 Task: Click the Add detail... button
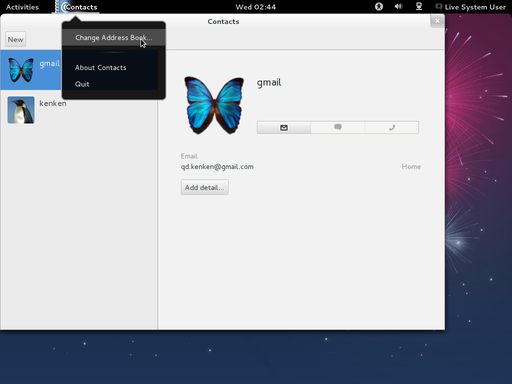point(205,187)
